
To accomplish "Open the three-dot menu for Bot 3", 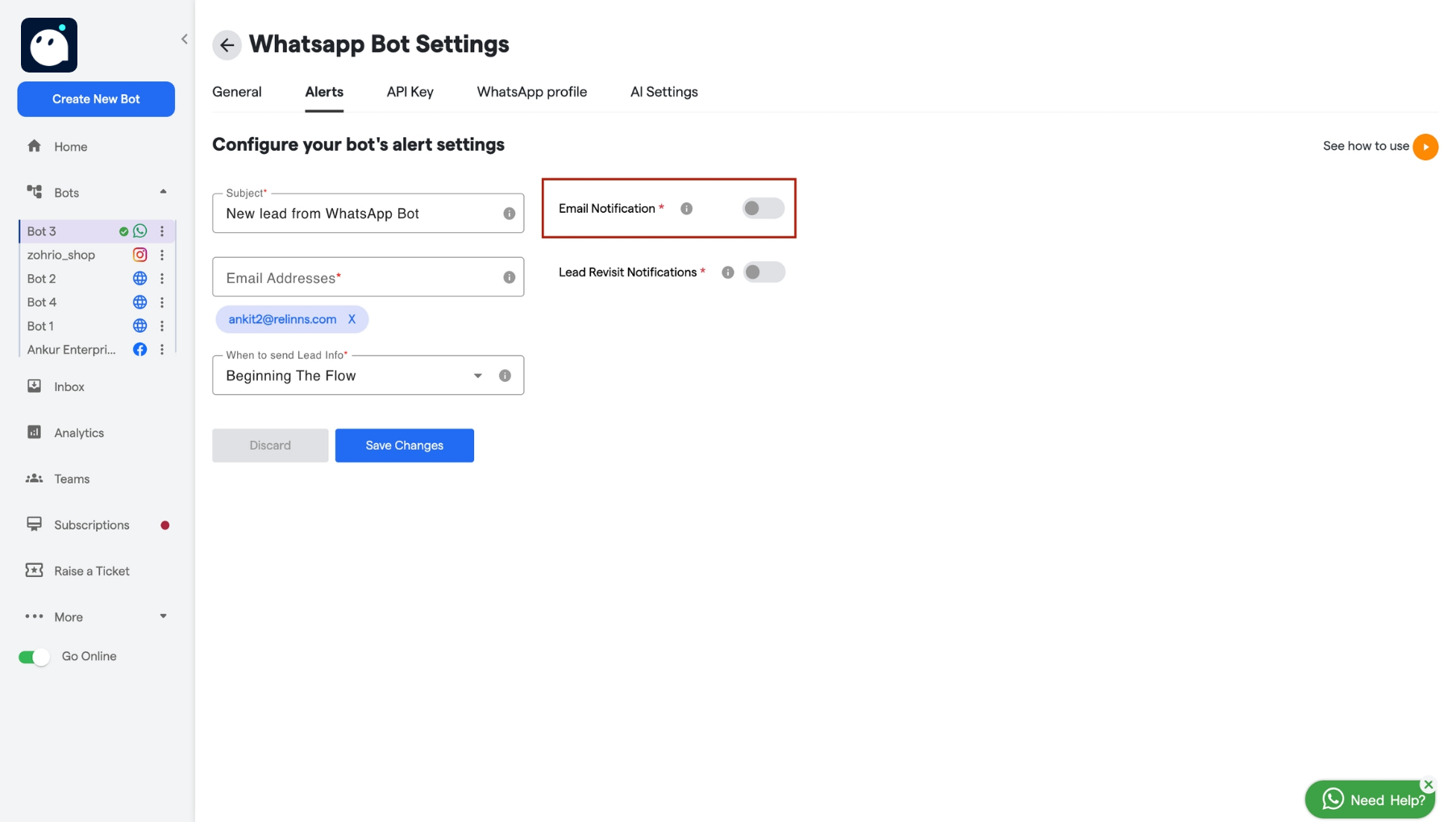I will 162,230.
